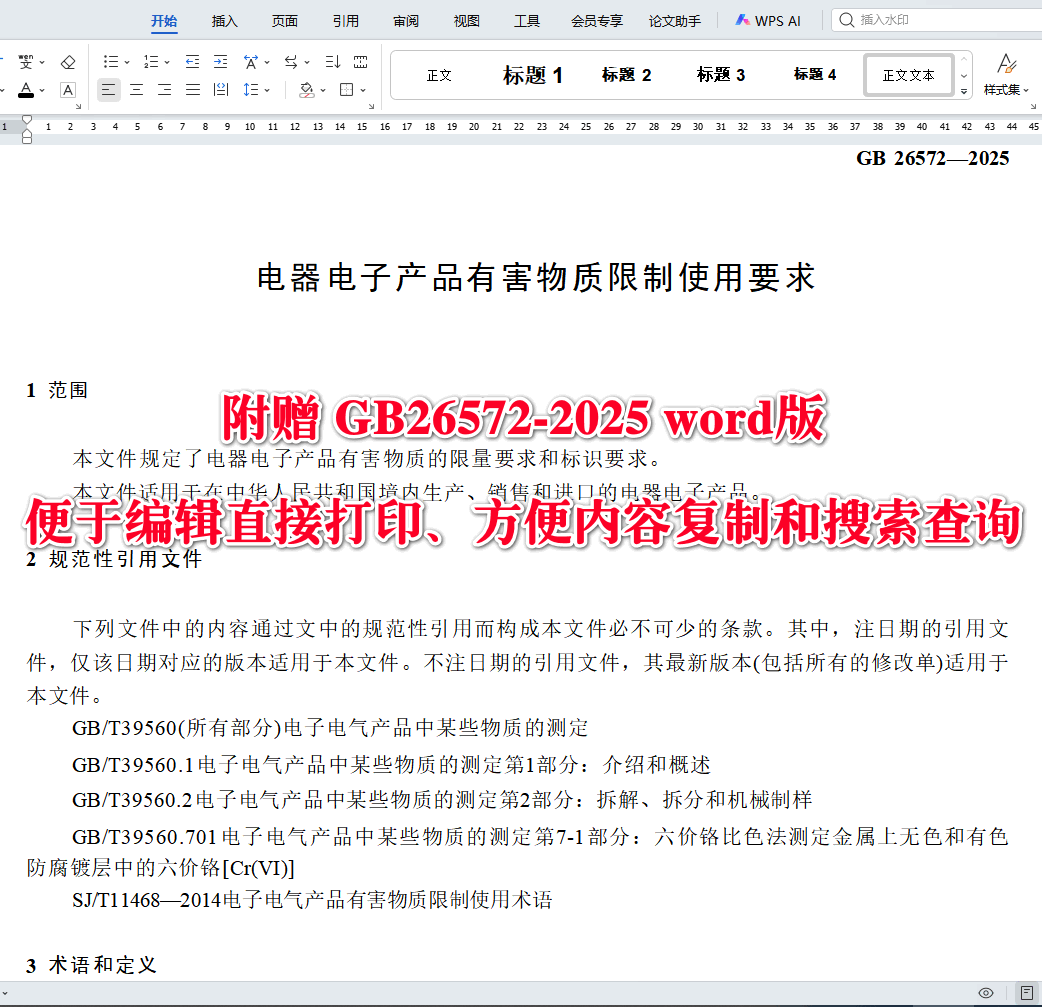
Task: Click the header text GB 26572—2025
Action: pyautogui.click(x=932, y=158)
